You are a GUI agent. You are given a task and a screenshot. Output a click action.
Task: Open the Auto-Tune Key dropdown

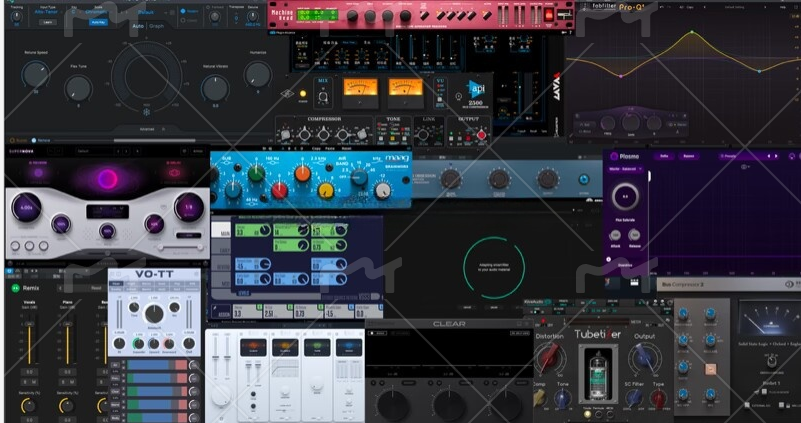tap(75, 11)
